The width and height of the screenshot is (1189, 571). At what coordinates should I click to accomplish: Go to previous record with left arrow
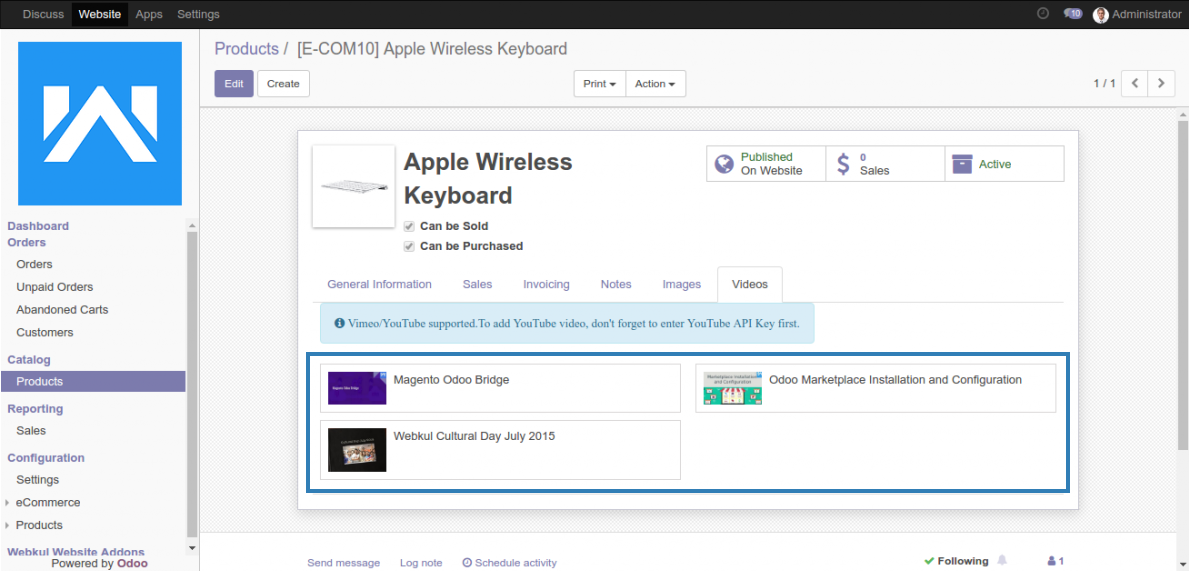(1134, 83)
